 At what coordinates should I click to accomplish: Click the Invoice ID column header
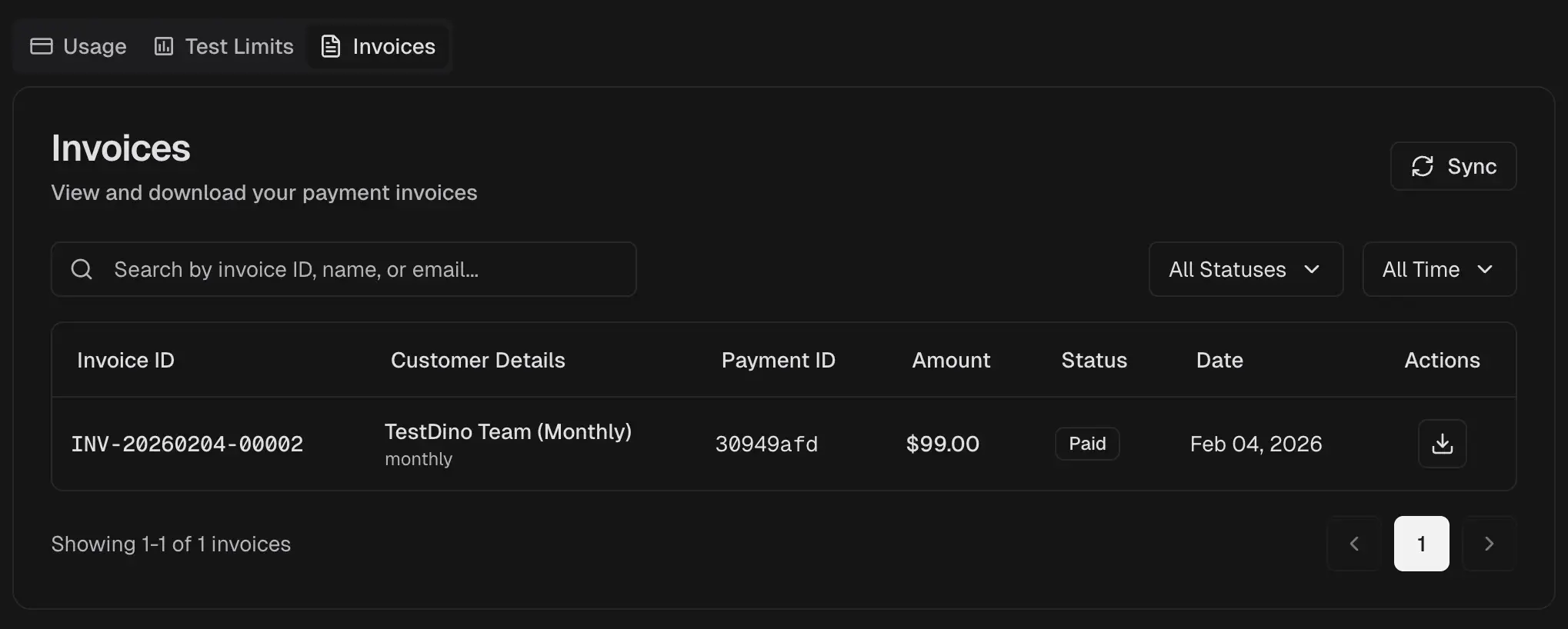pyautogui.click(x=125, y=360)
